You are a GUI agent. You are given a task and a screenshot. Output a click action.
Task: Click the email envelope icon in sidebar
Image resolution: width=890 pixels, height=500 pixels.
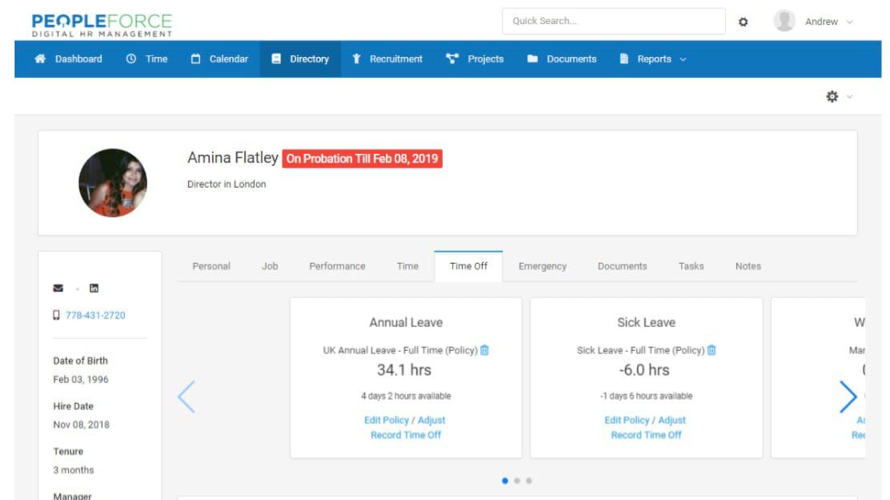point(58,288)
